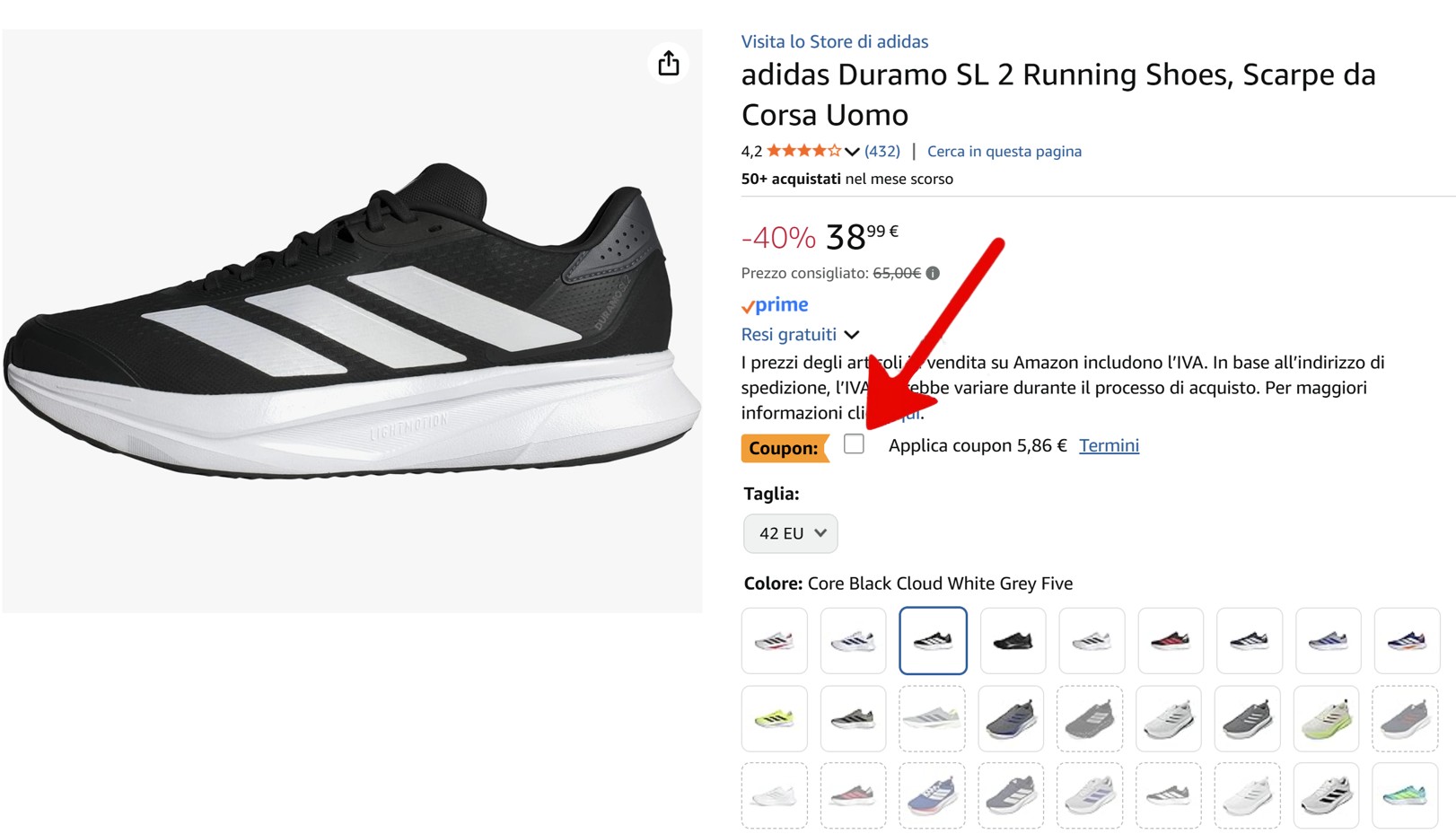Screen dimensions: 1456x834
Task: Click the Prime logo
Action: point(775,305)
